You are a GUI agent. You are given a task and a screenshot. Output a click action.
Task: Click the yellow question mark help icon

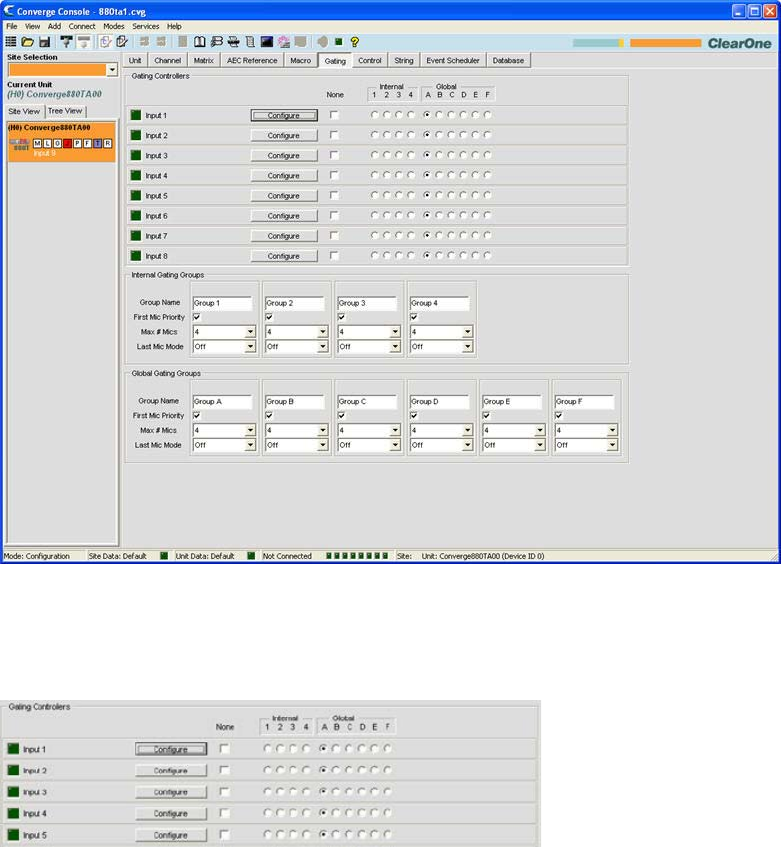point(354,42)
